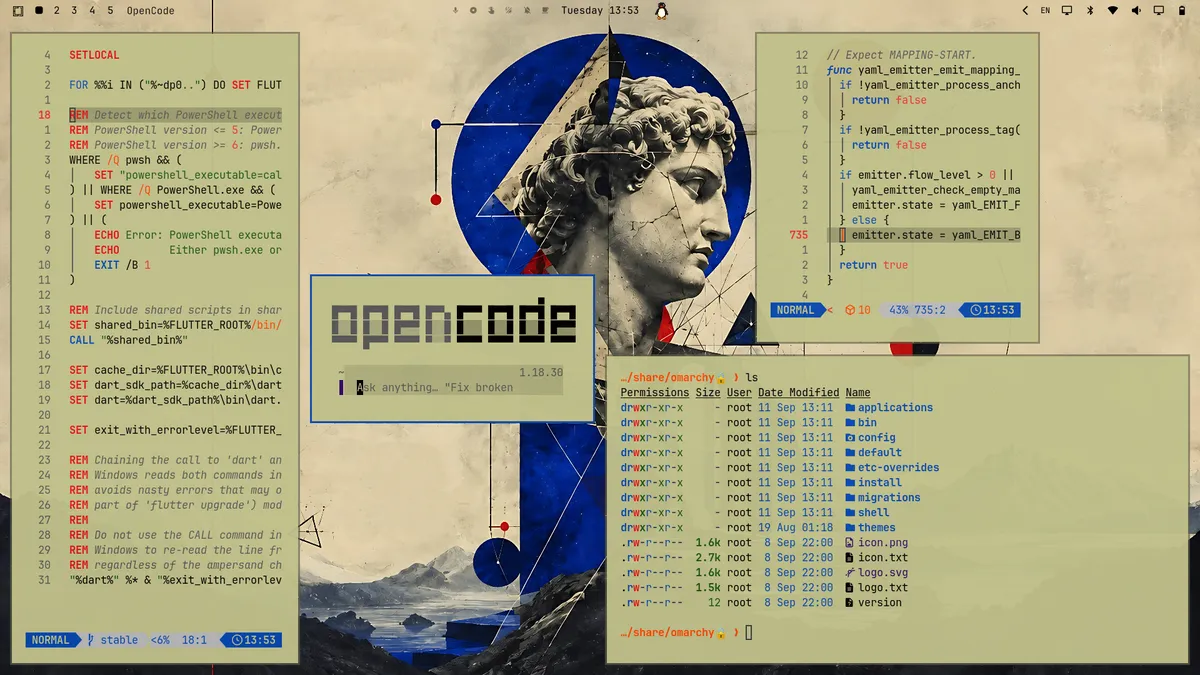Click the icon.png image file icon

[x=850, y=542]
